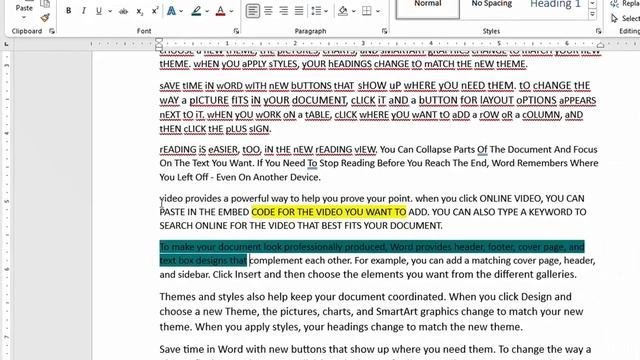
Task: Click 'Even On Another Device' text
Action: tap(268, 178)
